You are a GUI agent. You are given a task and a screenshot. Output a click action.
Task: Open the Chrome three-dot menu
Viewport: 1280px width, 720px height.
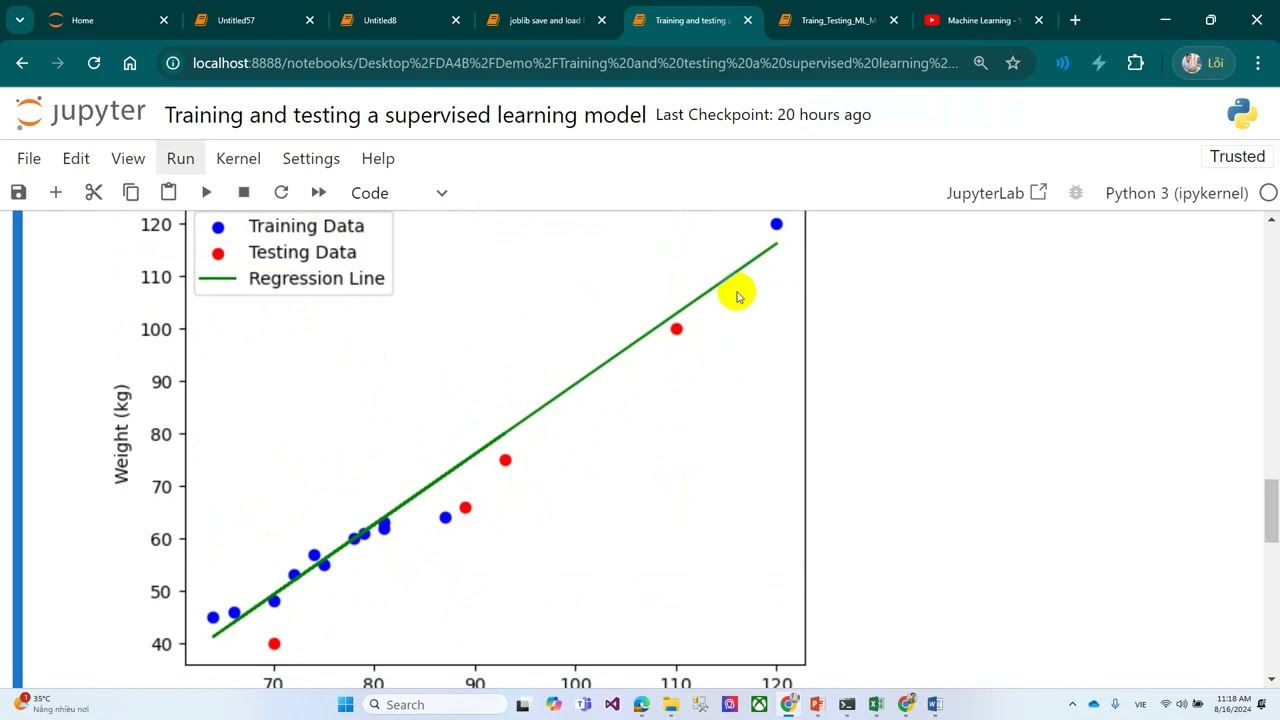1258,63
